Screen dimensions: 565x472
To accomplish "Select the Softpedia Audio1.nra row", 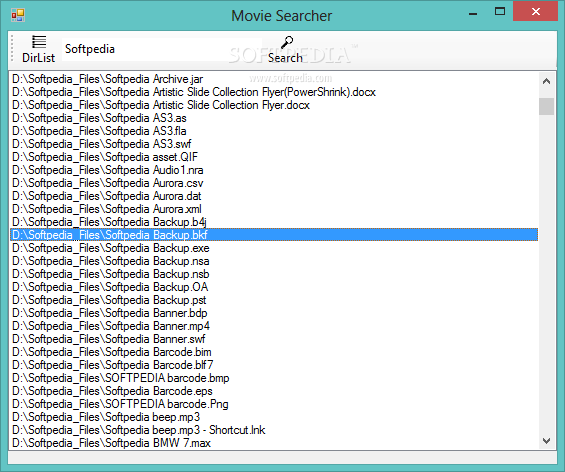I will coord(274,170).
